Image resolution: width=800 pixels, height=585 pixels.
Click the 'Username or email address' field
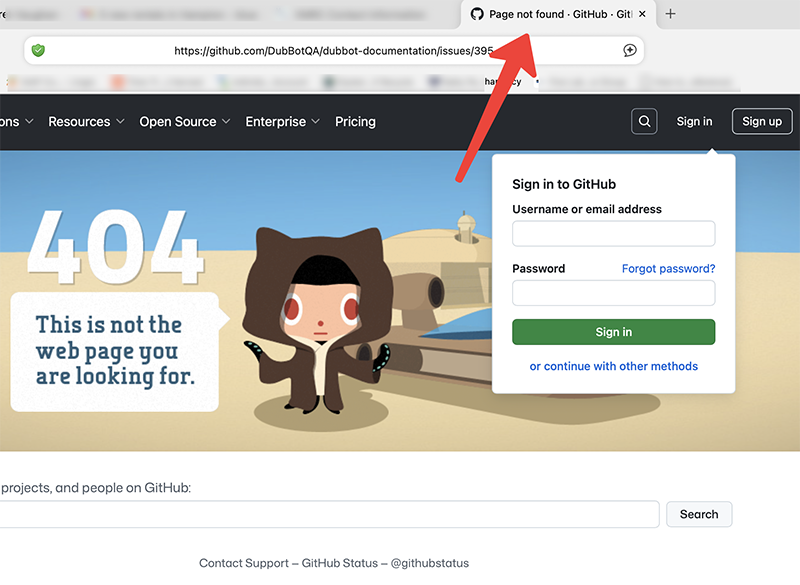click(613, 233)
